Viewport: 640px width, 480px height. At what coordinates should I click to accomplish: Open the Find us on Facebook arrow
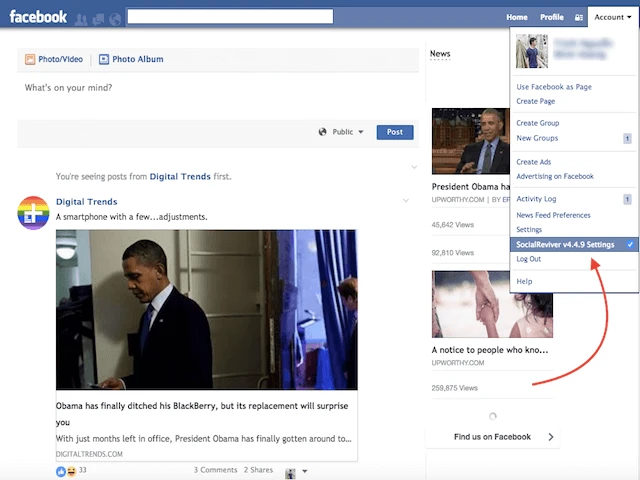[551, 437]
